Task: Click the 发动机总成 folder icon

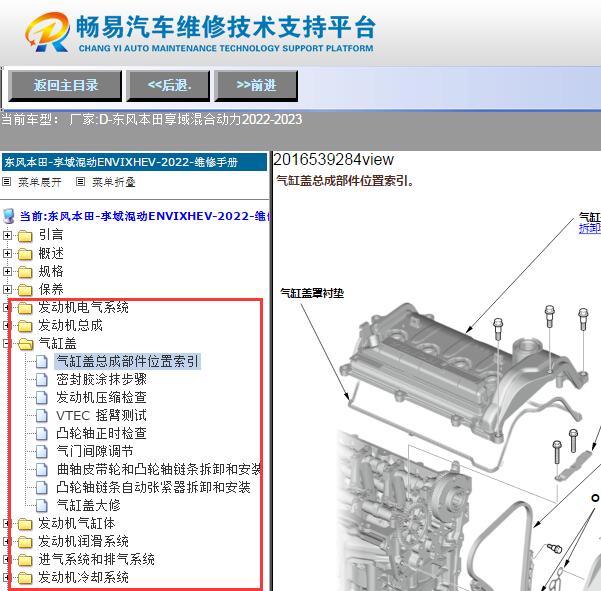Action: 25,326
